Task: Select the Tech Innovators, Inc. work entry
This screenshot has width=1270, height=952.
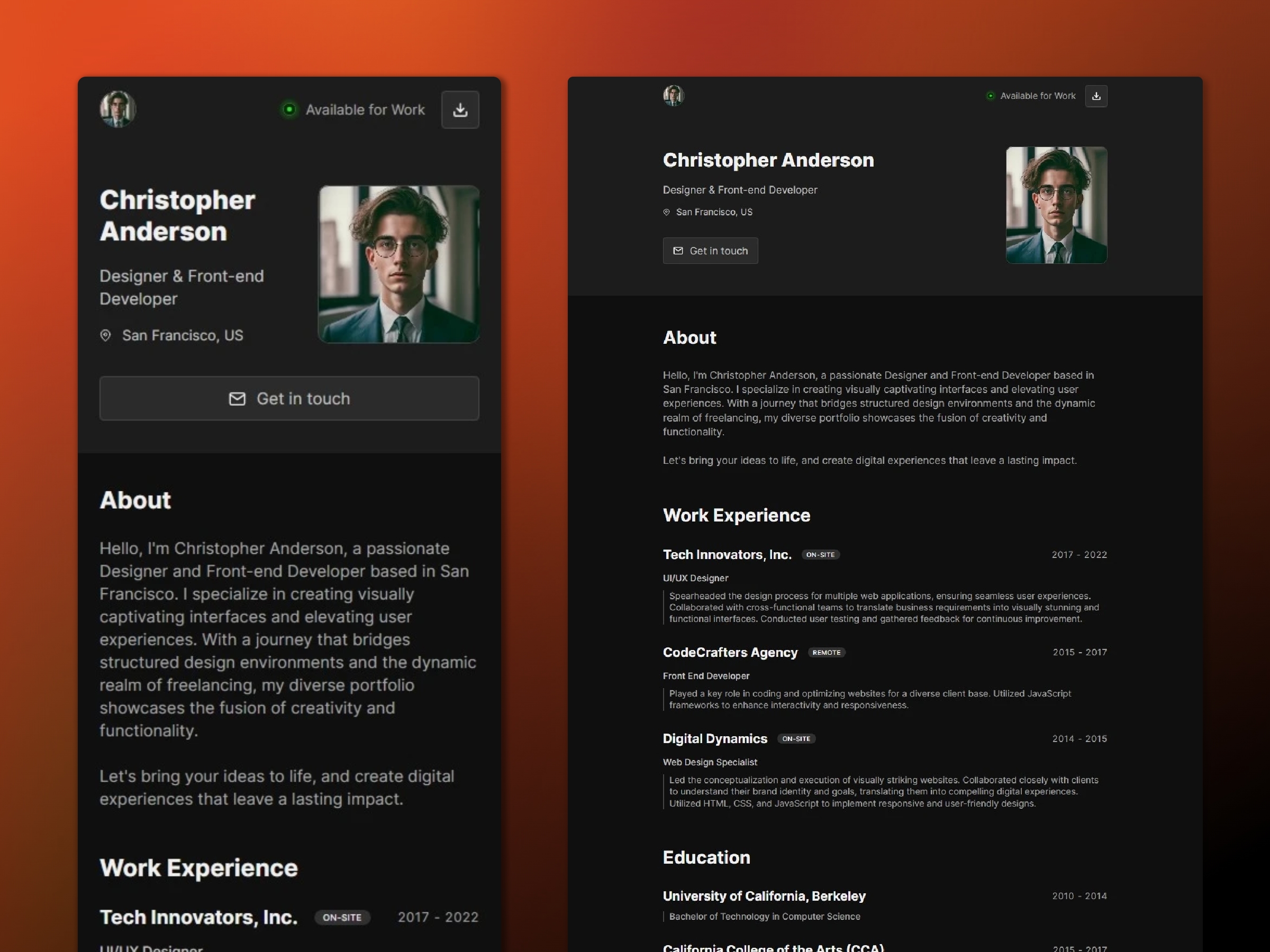Action: [x=727, y=554]
